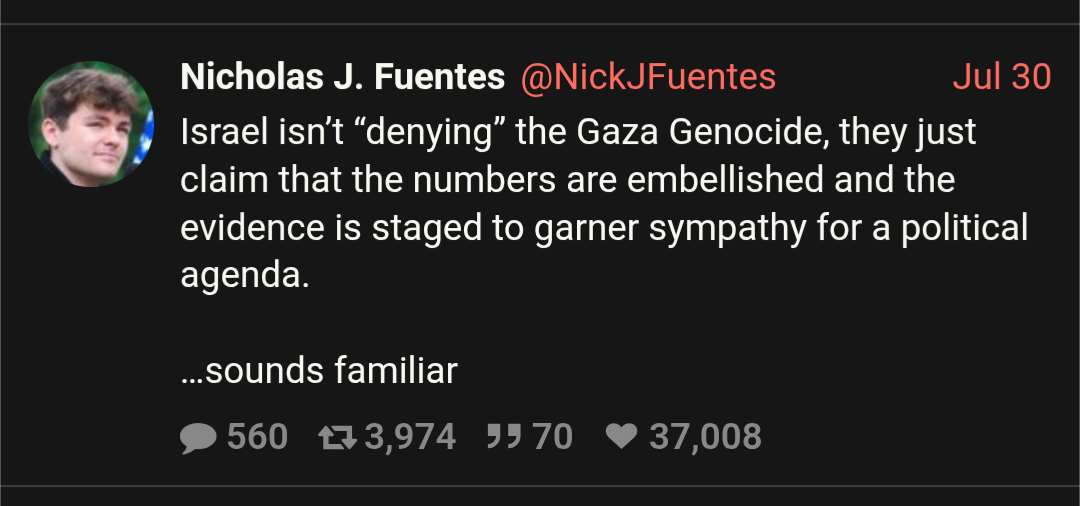Viewport: 1080px width, 506px height.
Task: Open the @NickJFuentes handle link
Action: pos(648,76)
